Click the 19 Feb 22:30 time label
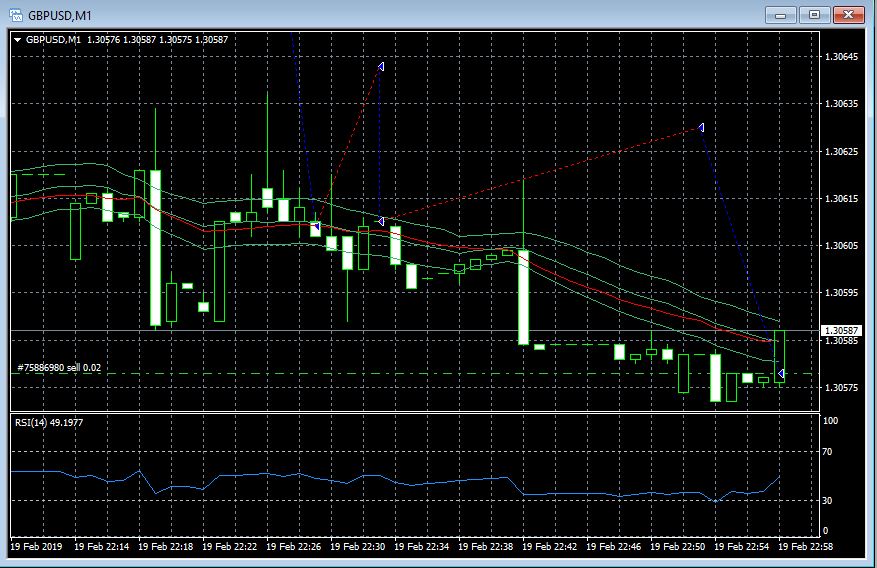 pos(357,546)
